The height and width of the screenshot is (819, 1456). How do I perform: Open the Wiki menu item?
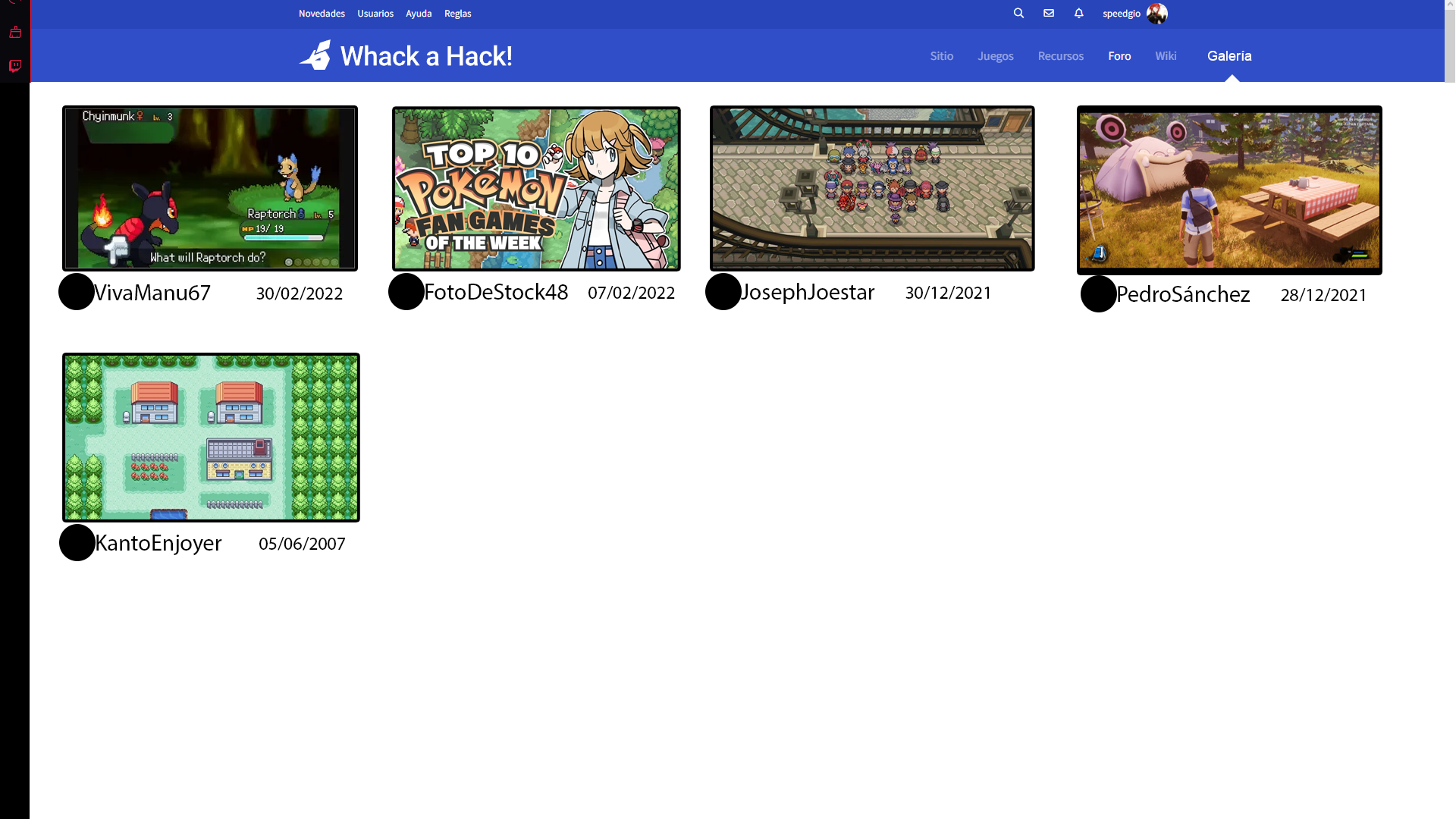click(x=1165, y=56)
